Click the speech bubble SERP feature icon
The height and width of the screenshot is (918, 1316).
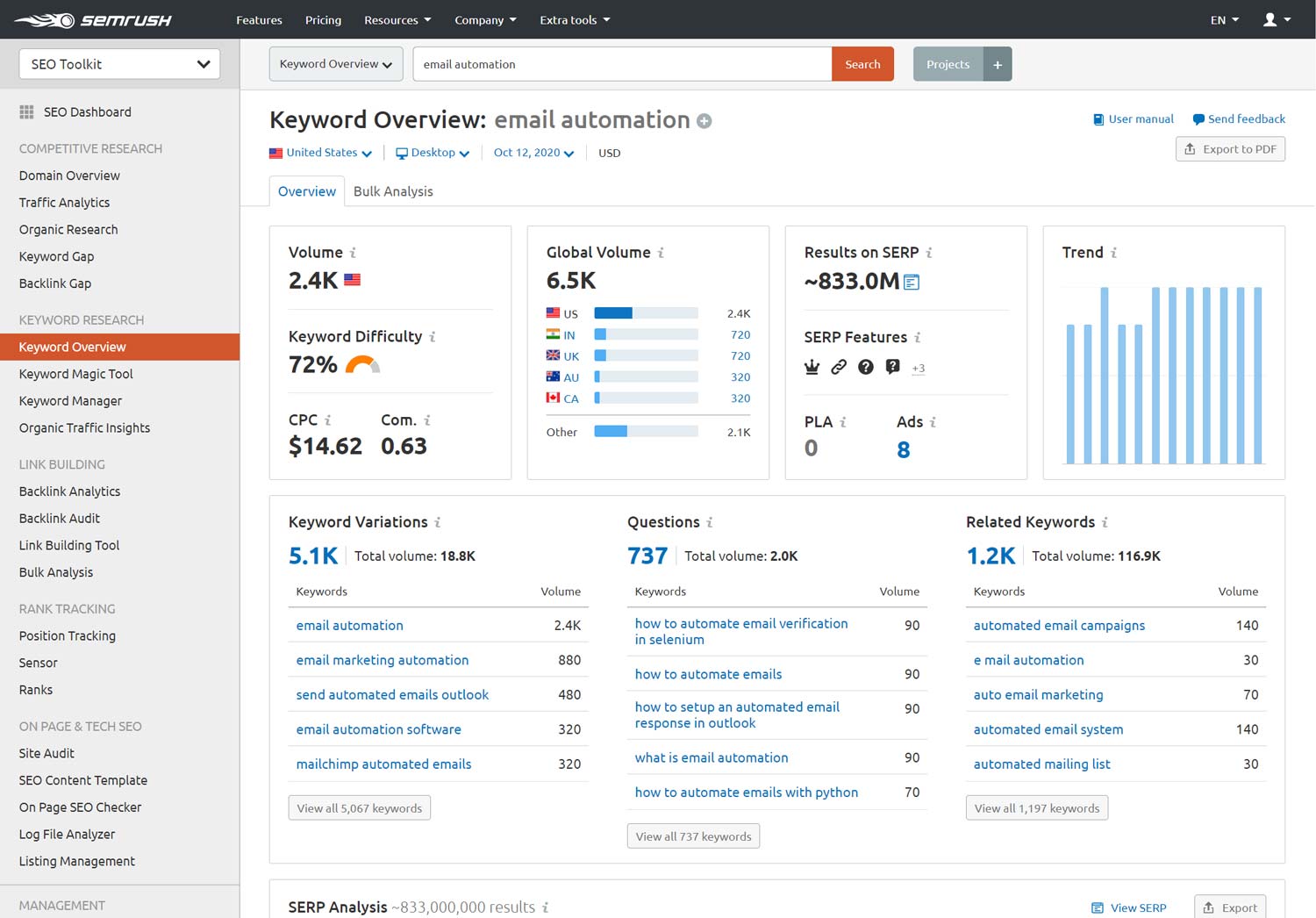click(892, 367)
